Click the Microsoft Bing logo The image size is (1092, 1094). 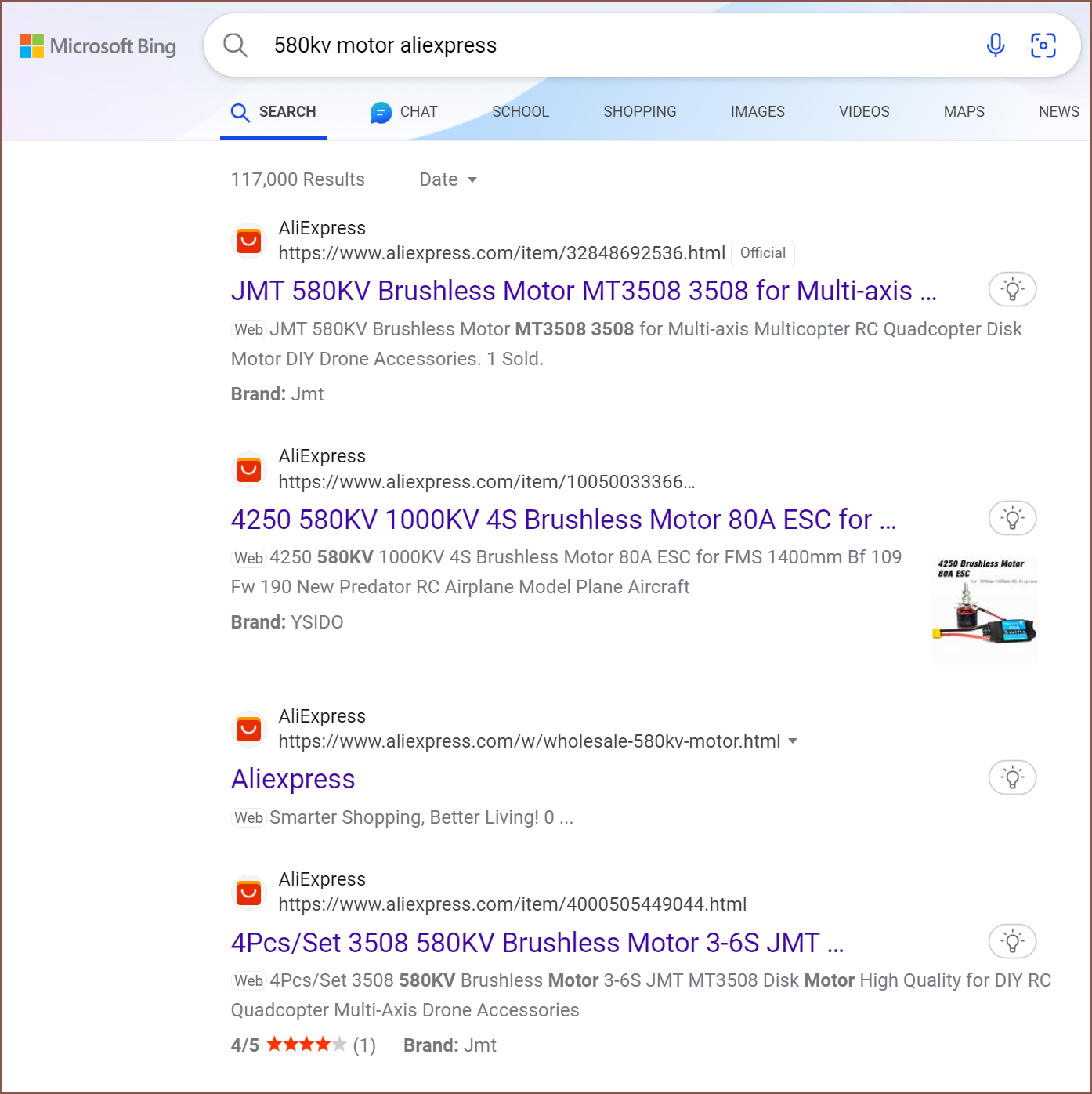click(98, 46)
